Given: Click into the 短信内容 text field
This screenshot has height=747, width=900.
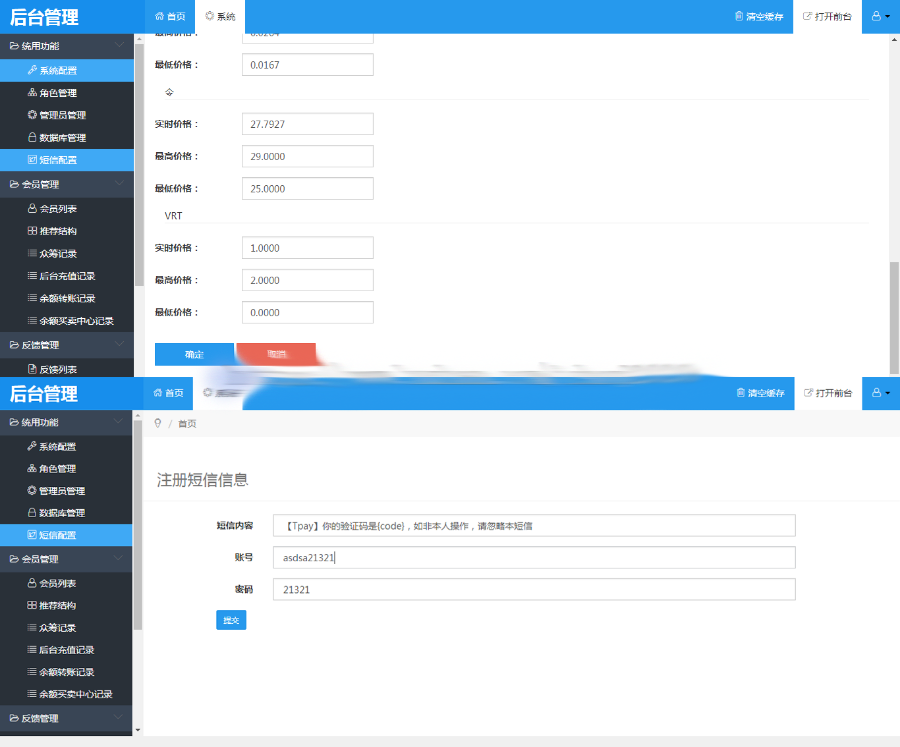Looking at the screenshot, I should pos(534,525).
